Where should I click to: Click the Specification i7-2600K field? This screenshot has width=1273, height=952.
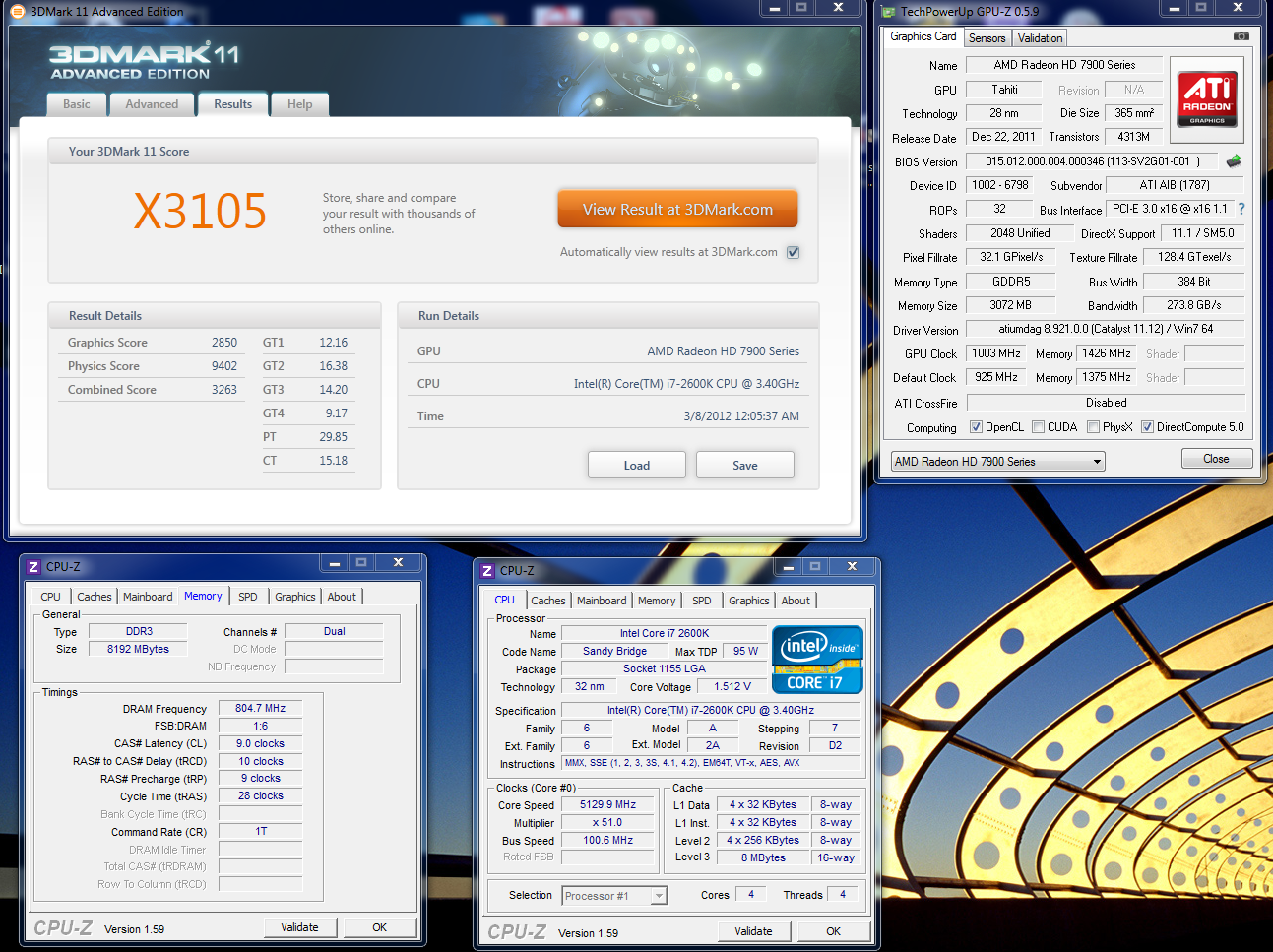(711, 710)
